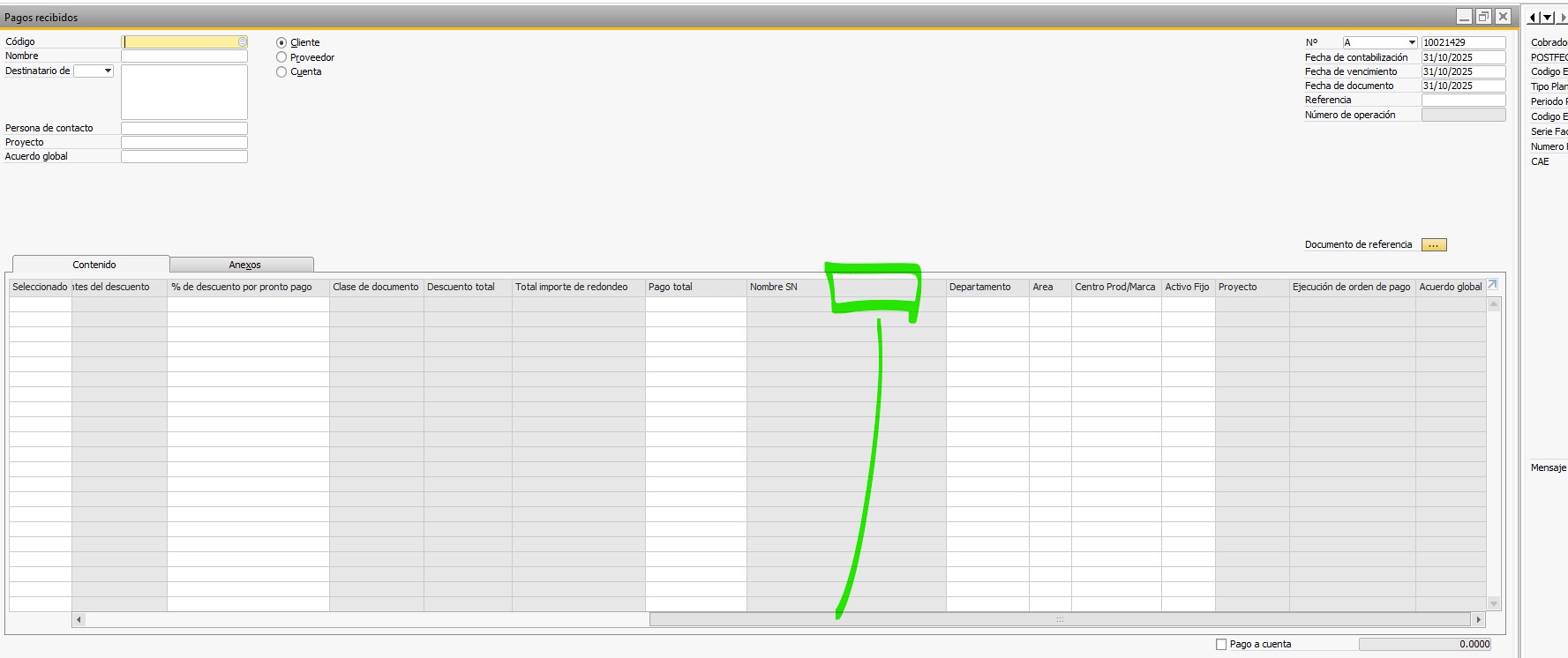Select the Cliente radio button
The image size is (1568, 658).
pyautogui.click(x=281, y=42)
